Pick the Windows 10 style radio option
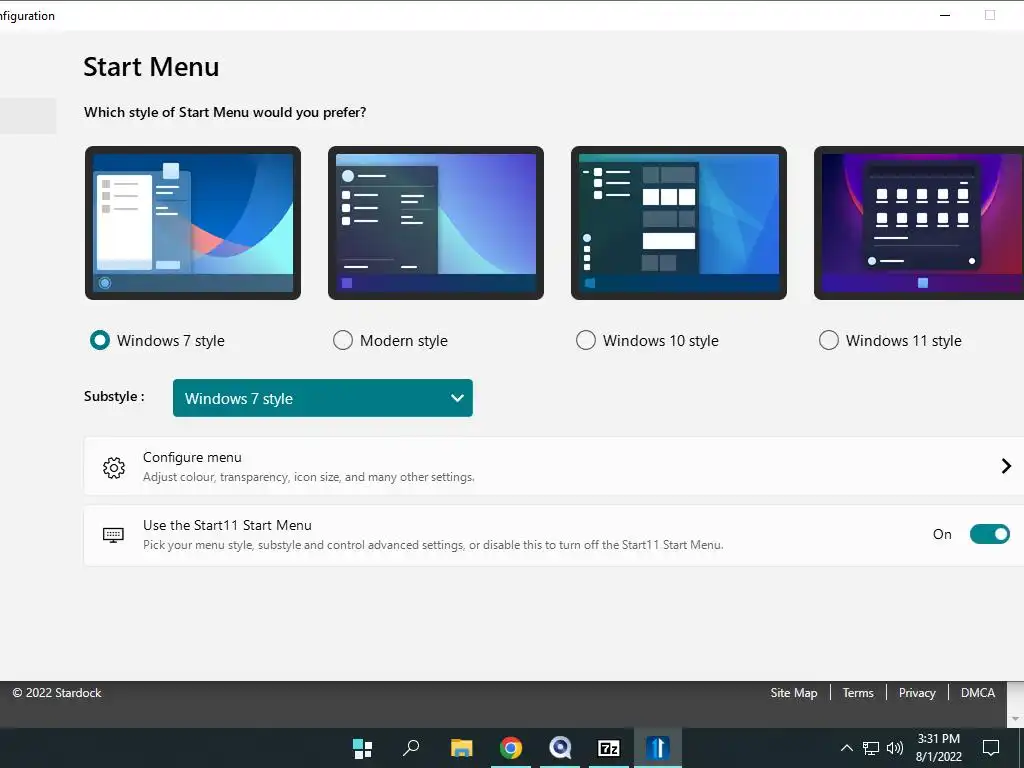1024x768 pixels. 586,340
